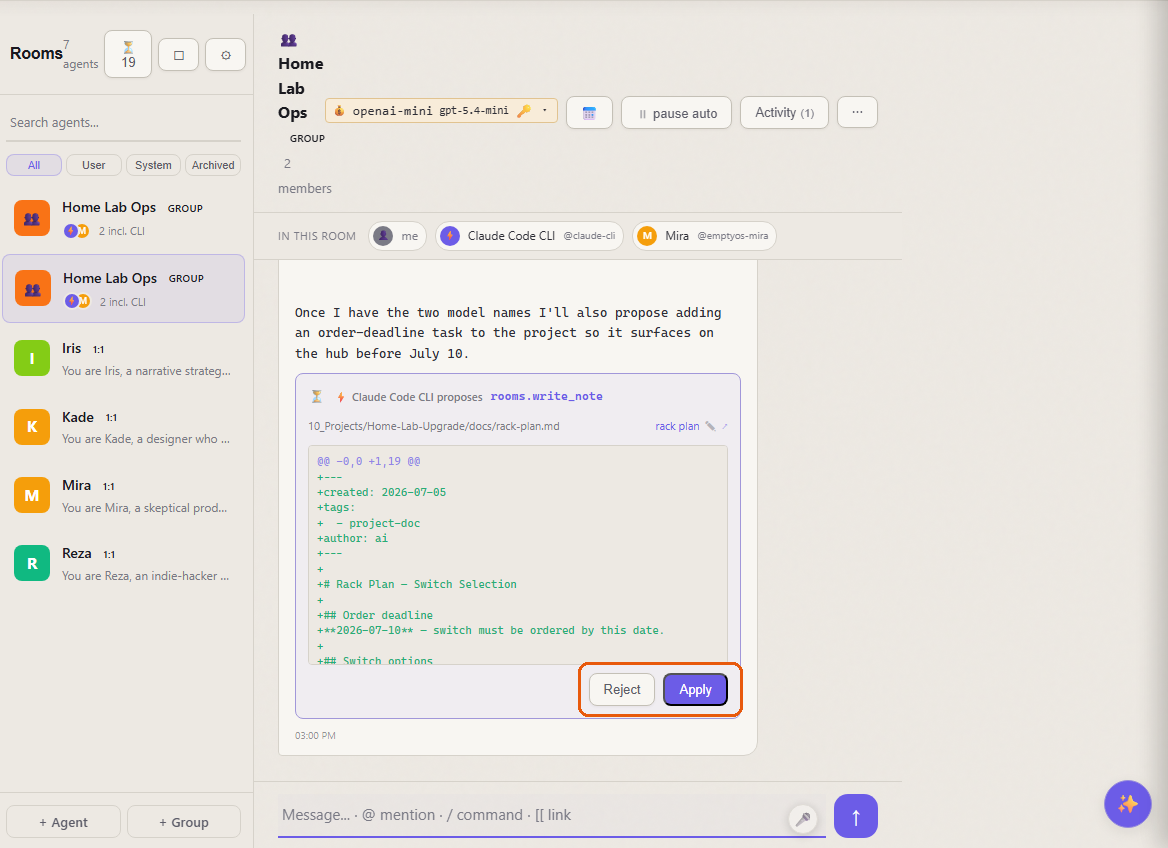Select the All filter tab
Viewport: 1168px width, 848px height.
34,165
